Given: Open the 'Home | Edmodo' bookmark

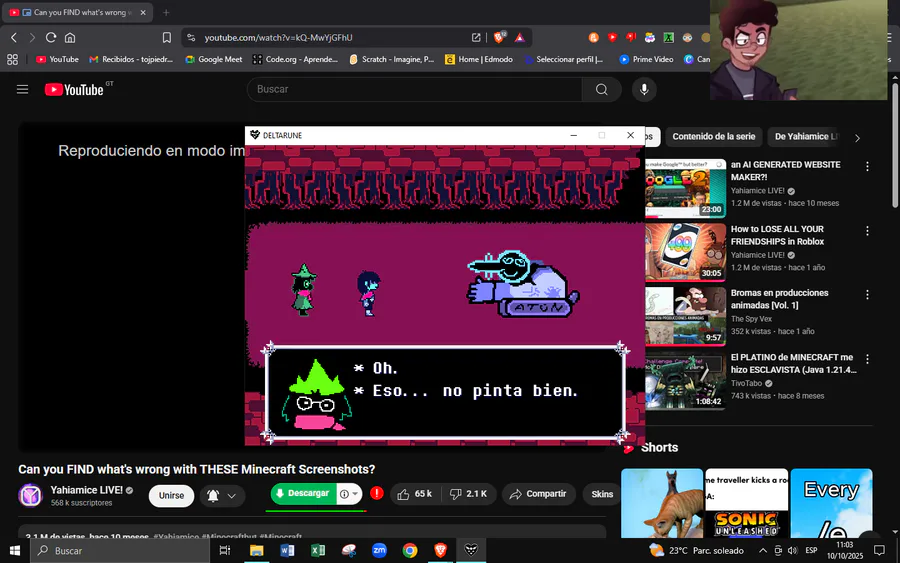Looking at the screenshot, I should (x=479, y=59).
